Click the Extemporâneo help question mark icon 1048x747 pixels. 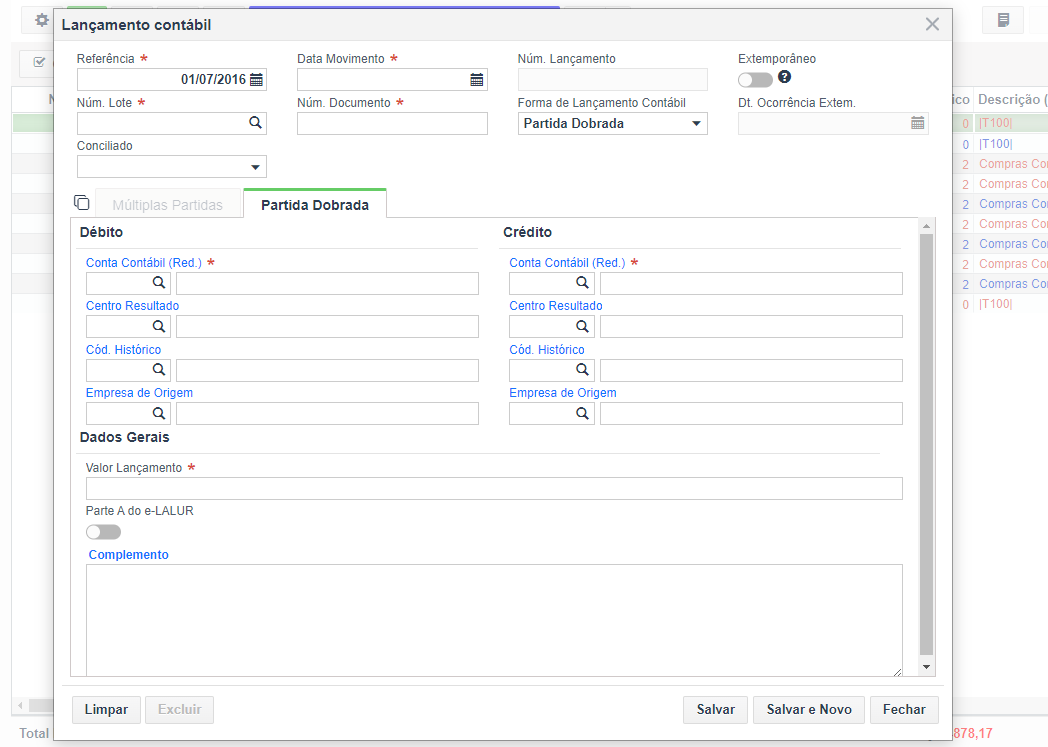coord(785,77)
